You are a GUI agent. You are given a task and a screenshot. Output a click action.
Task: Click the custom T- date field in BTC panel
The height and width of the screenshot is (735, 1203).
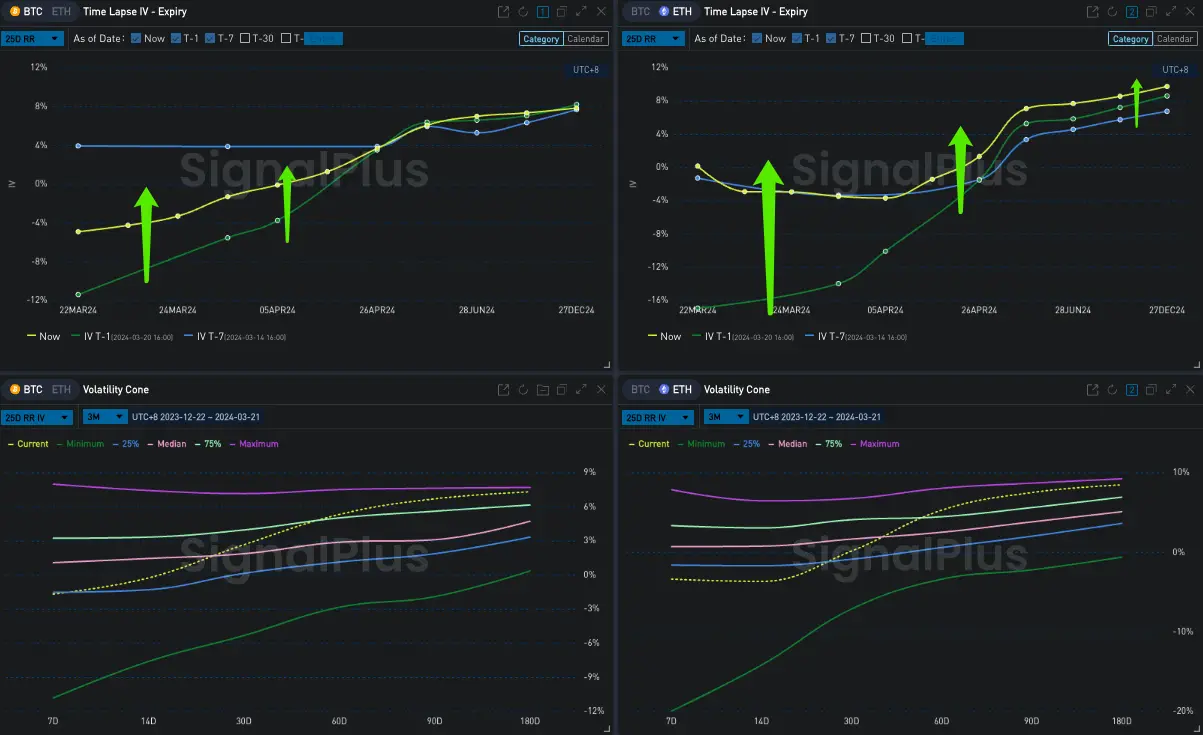pyautogui.click(x=322, y=39)
